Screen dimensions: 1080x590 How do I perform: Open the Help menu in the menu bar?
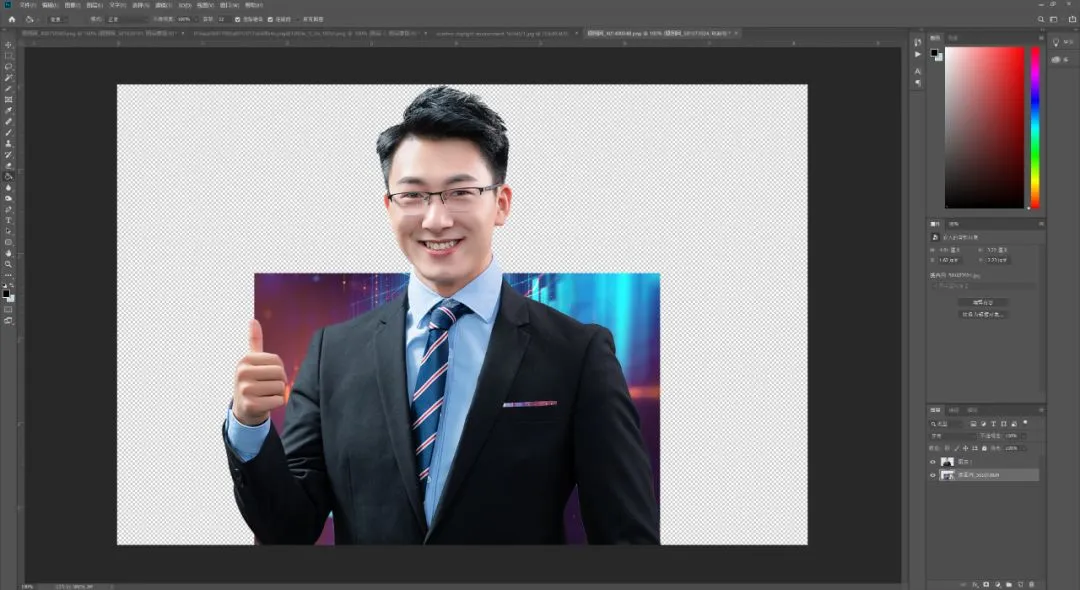pos(254,5)
